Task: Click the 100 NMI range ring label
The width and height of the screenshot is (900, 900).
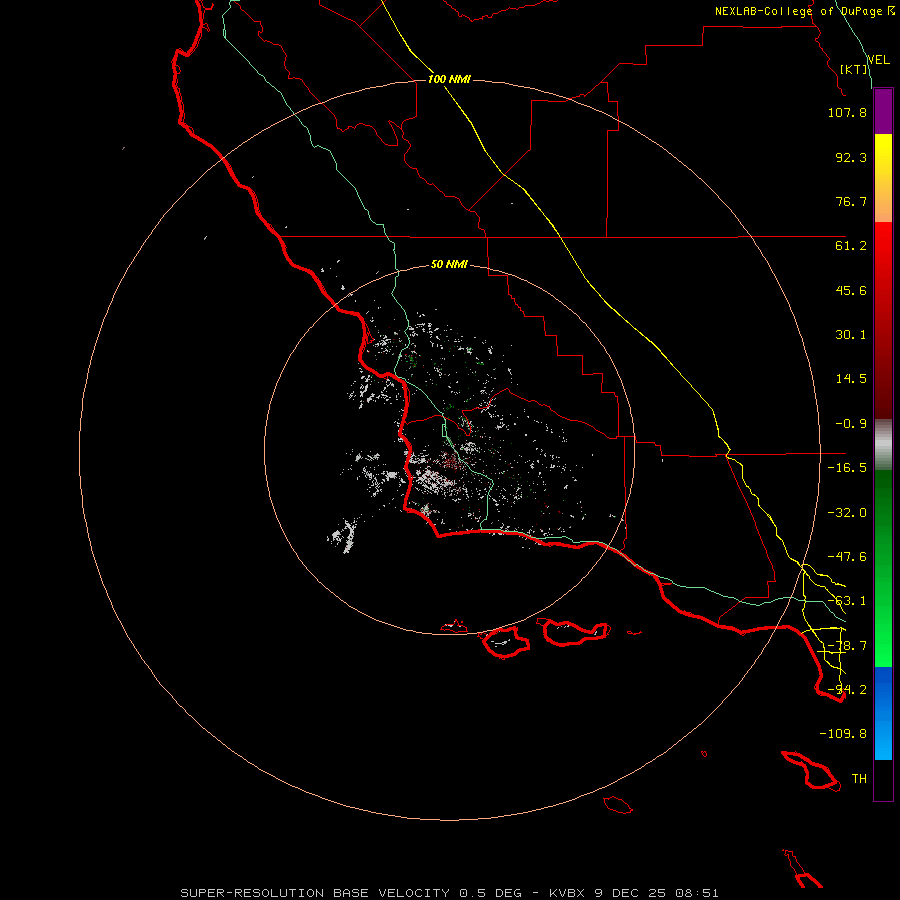Action: point(449,79)
